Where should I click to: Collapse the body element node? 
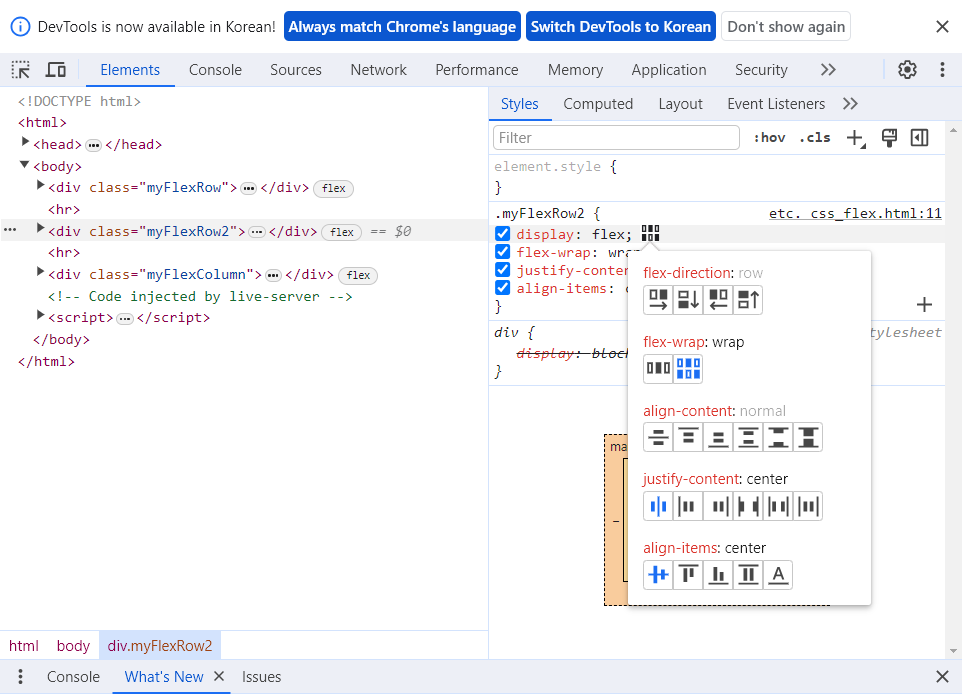click(25, 164)
